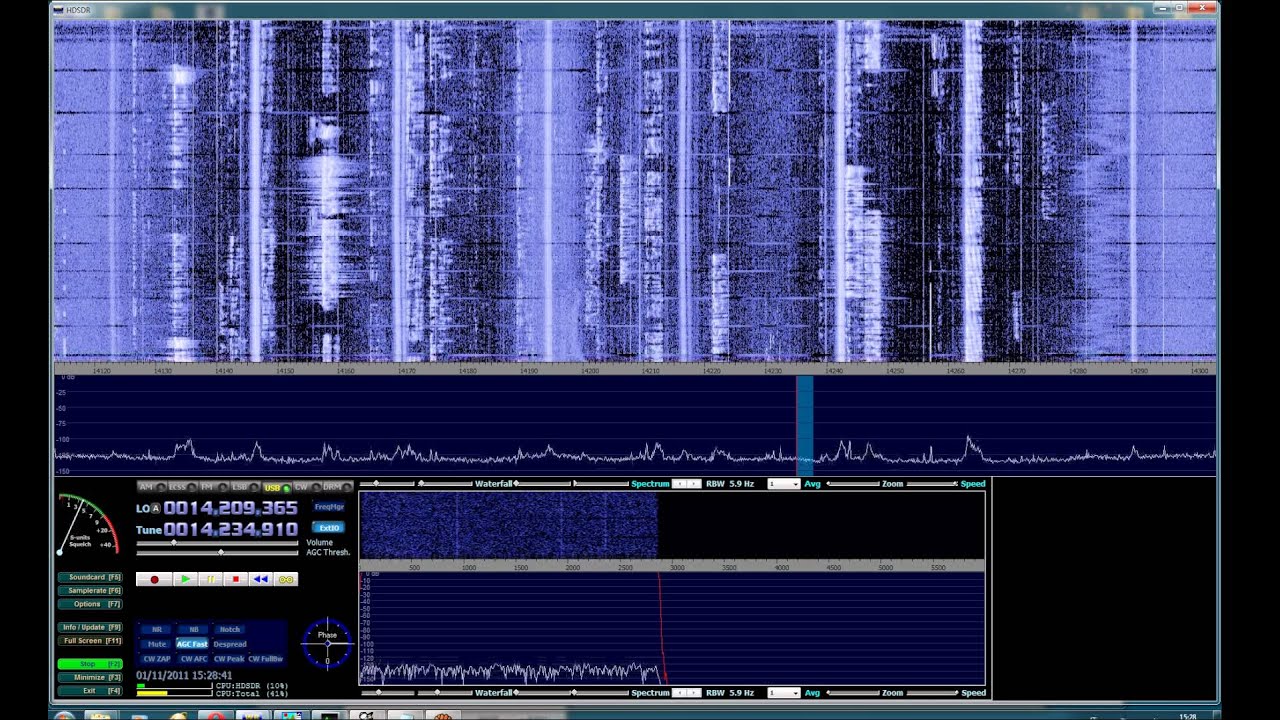Click the green Stop [F2] button
The width and height of the screenshot is (1280, 720).
click(90, 664)
